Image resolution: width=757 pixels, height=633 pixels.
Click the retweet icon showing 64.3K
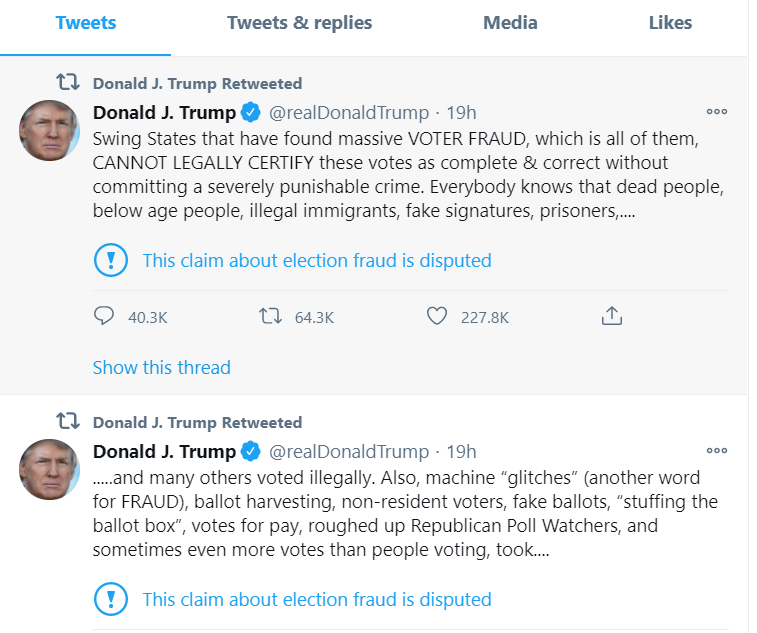[x=270, y=316]
